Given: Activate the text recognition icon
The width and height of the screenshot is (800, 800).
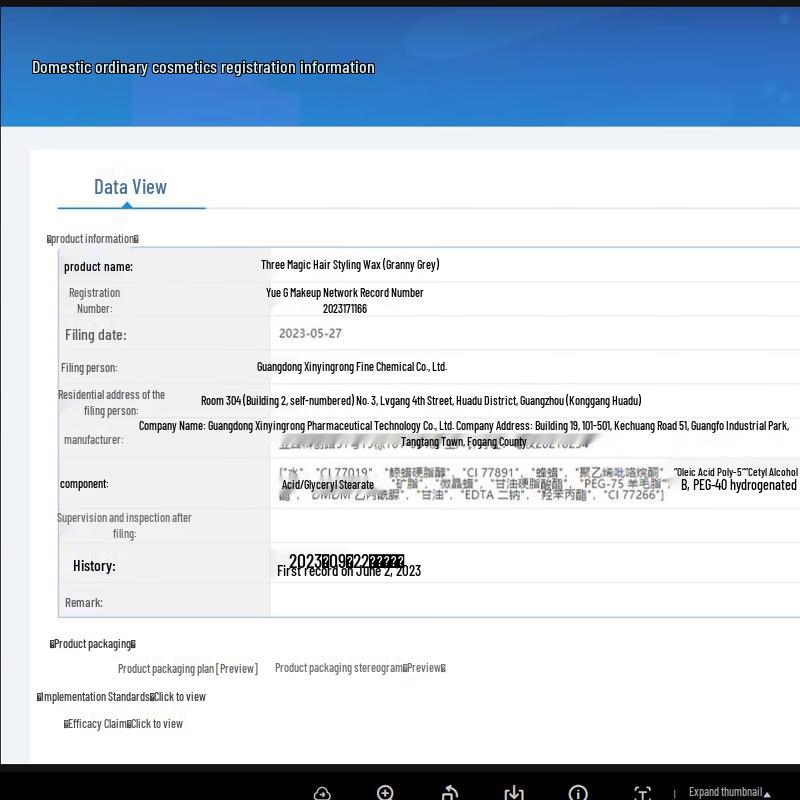Looking at the screenshot, I should tap(642, 793).
